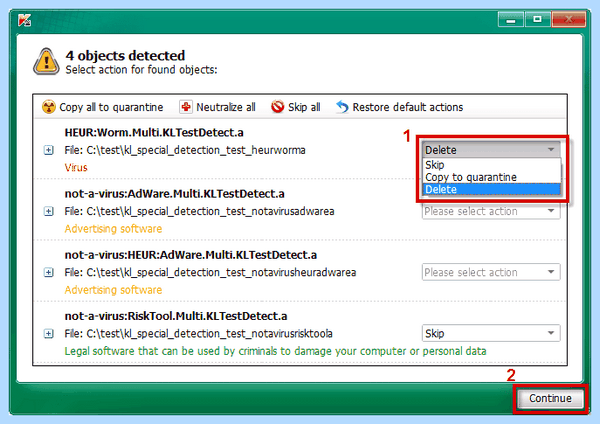
Task: Open the Skip action dropdown for RiskTool
Action: 491,333
